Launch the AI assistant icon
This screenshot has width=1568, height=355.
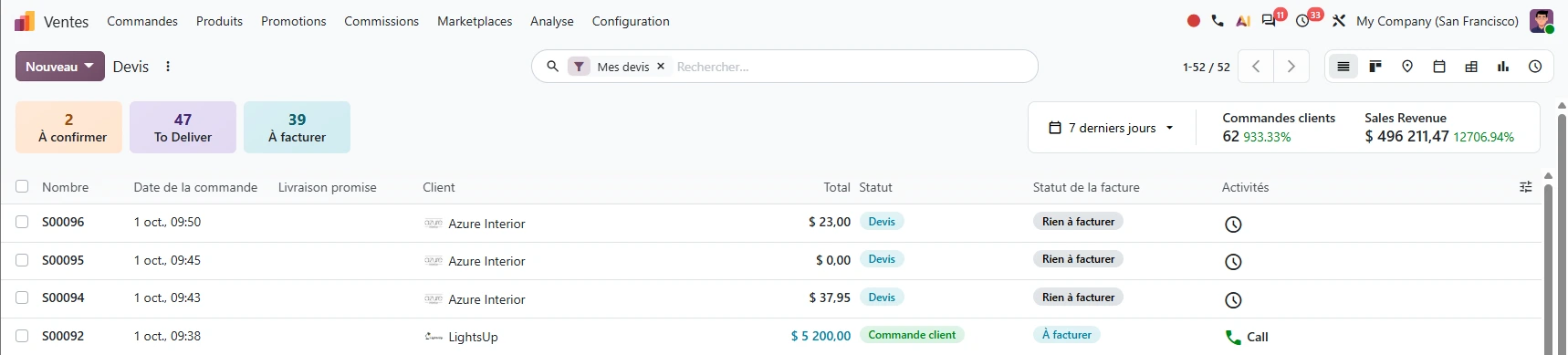[1243, 21]
